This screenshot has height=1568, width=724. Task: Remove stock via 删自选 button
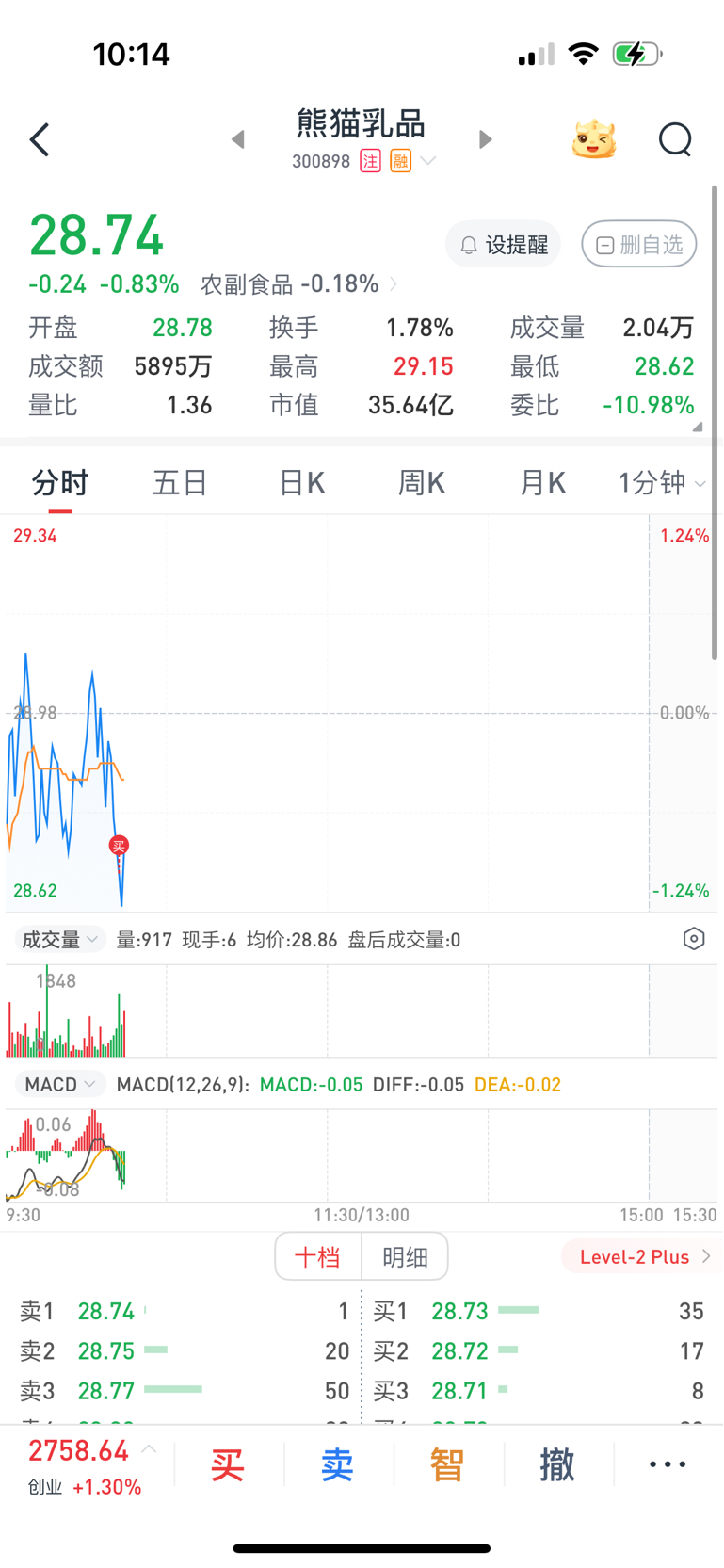coord(639,245)
